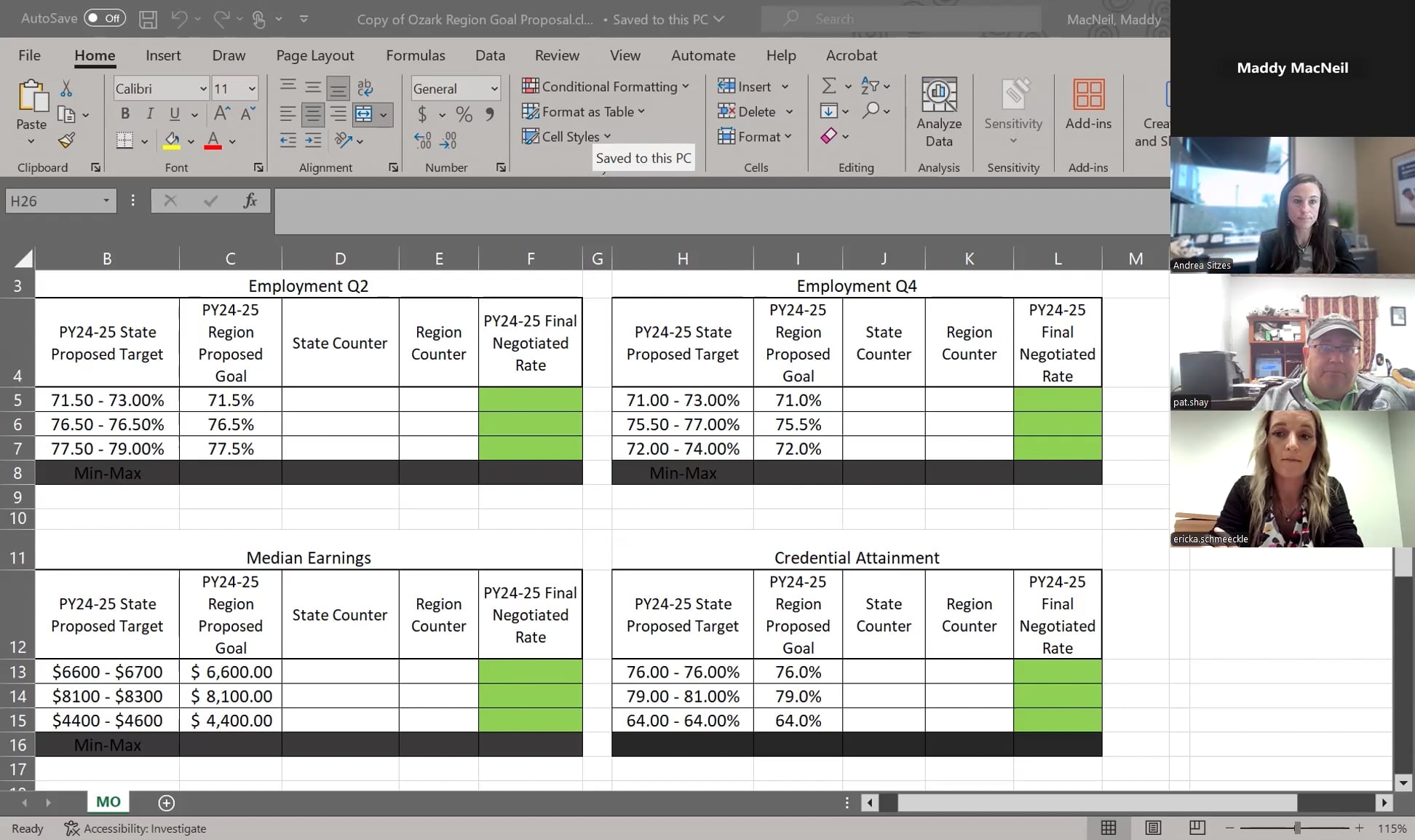Image resolution: width=1415 pixels, height=840 pixels.
Task: Click the Format Painter brush icon
Action: pos(66,140)
